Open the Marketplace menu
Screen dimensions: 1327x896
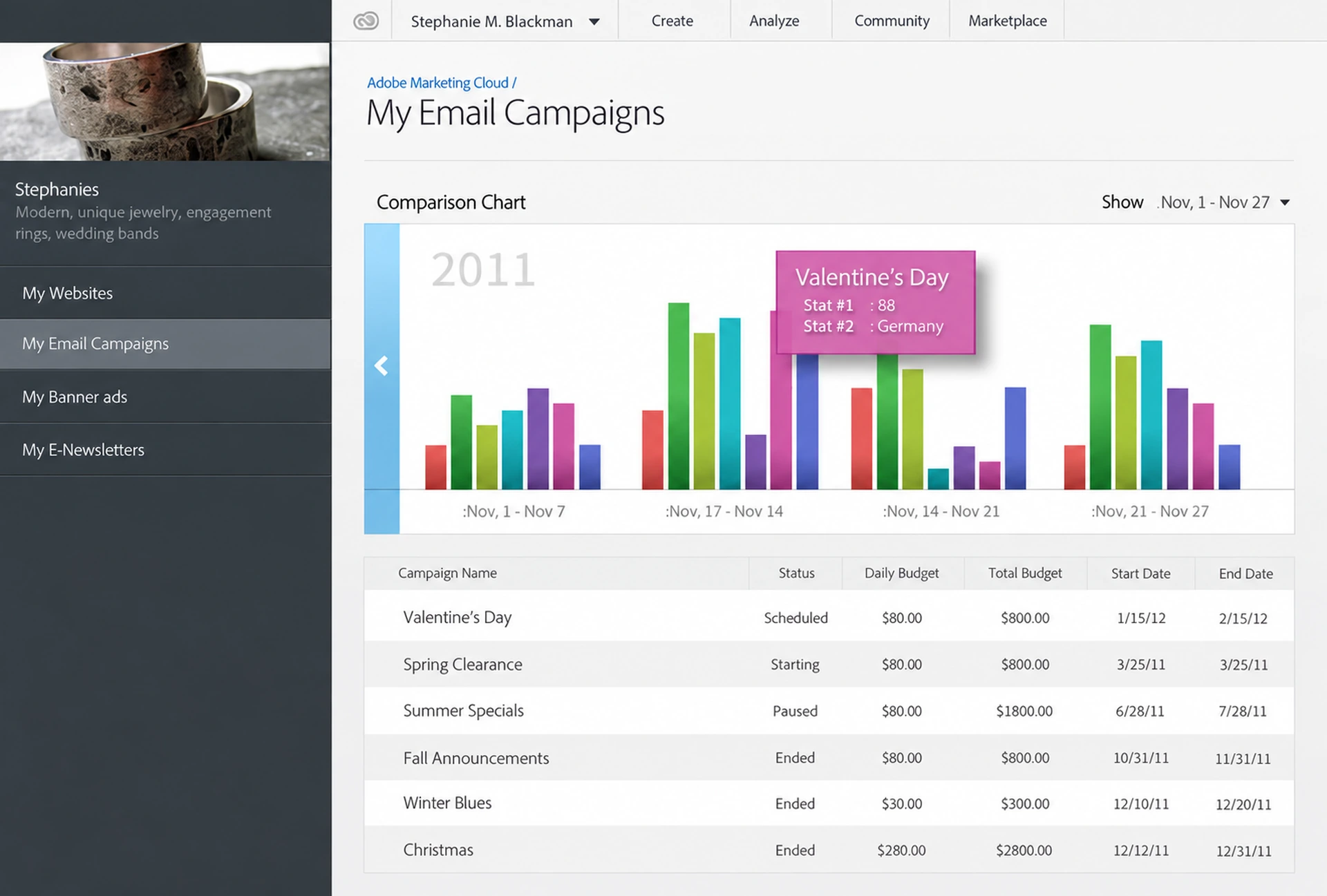tap(1007, 21)
